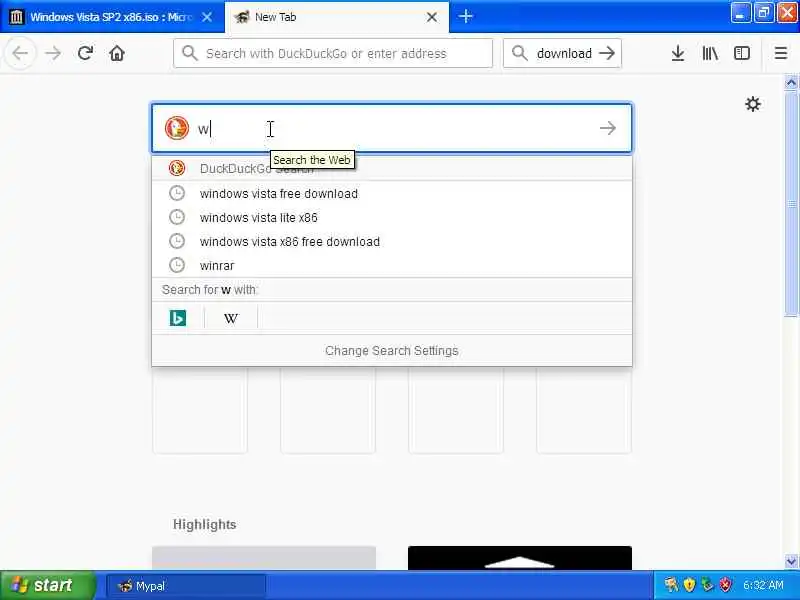Click the DuckDuckGo logo in search box
Image resolution: width=800 pixels, height=600 pixels.
(177, 128)
